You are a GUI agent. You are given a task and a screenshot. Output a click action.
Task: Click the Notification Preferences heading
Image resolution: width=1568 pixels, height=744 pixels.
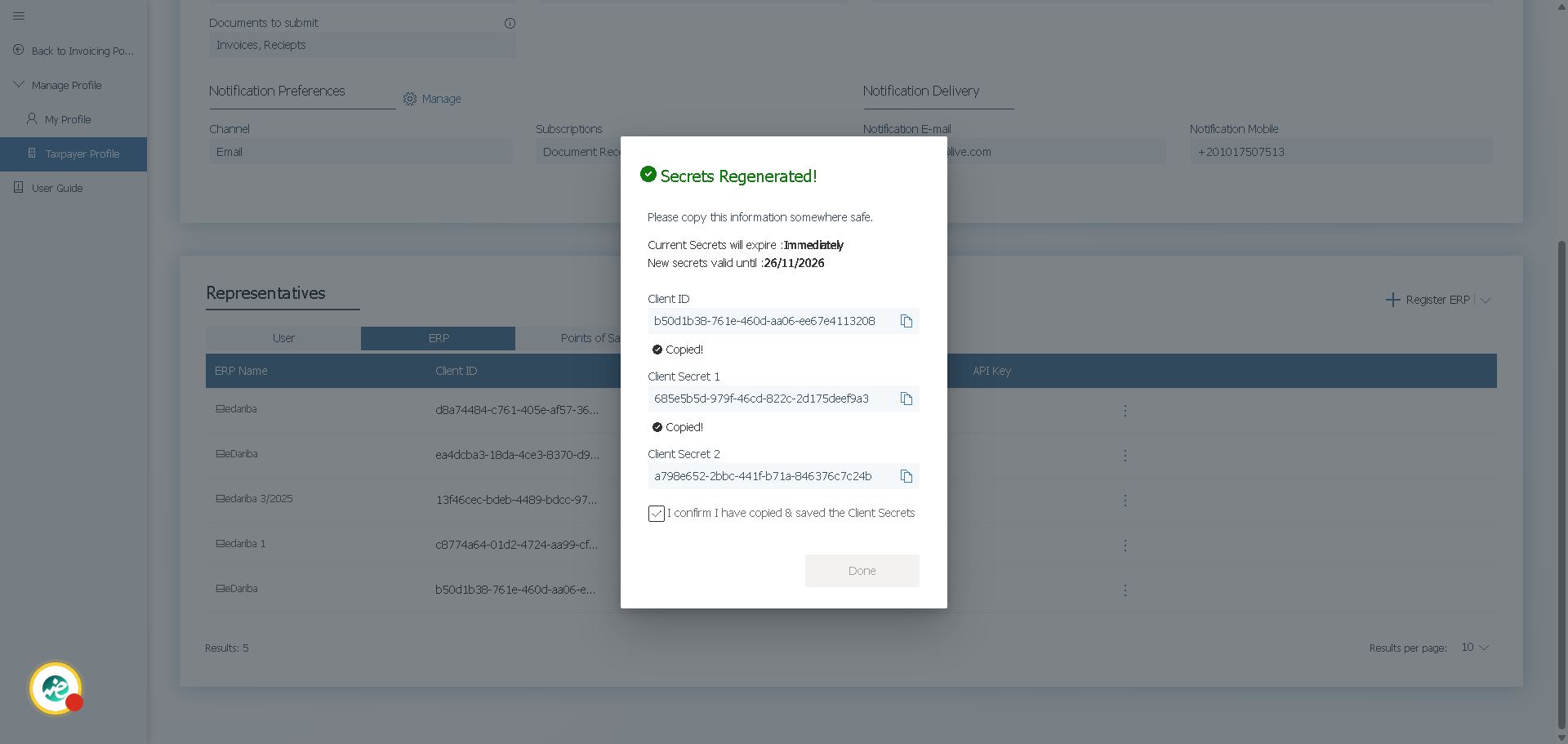(x=277, y=91)
